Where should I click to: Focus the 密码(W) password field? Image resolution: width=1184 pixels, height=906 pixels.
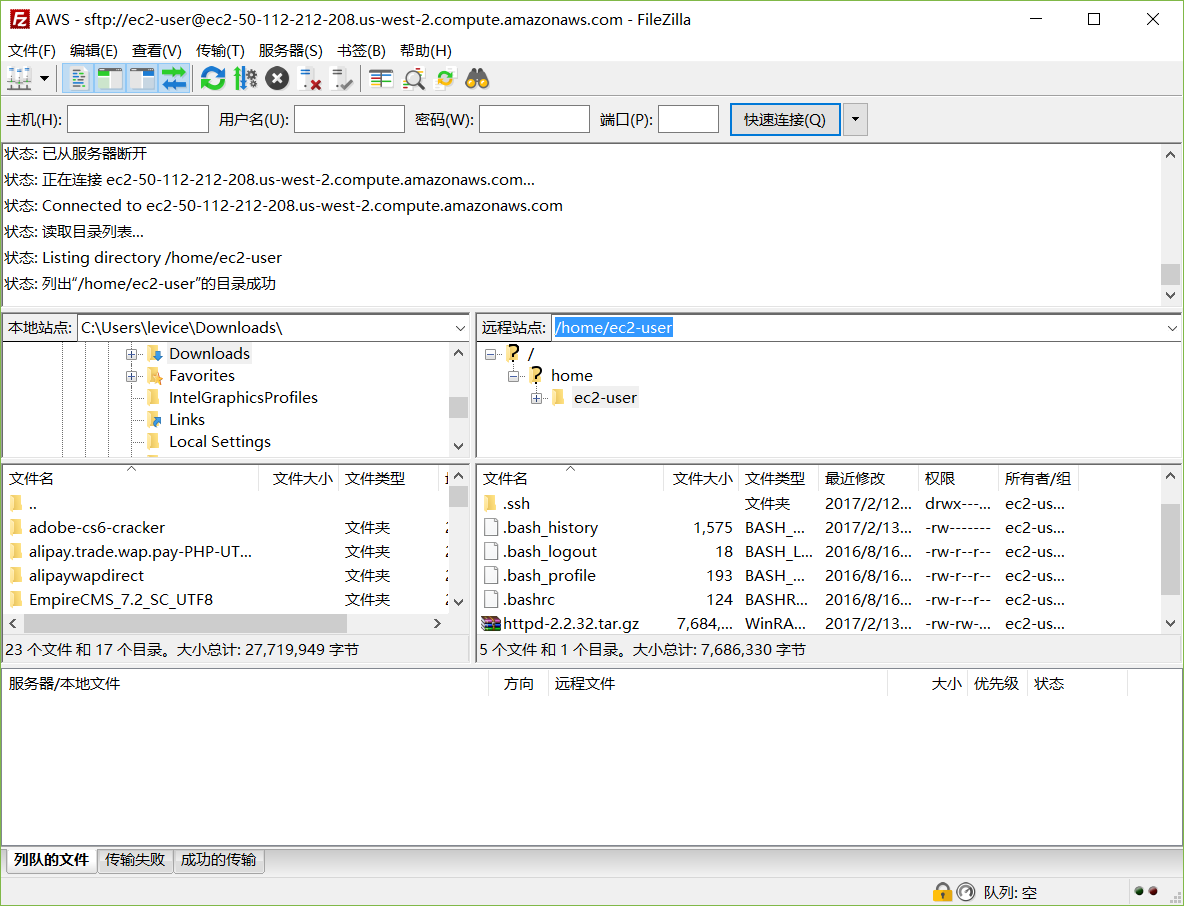tap(534, 119)
